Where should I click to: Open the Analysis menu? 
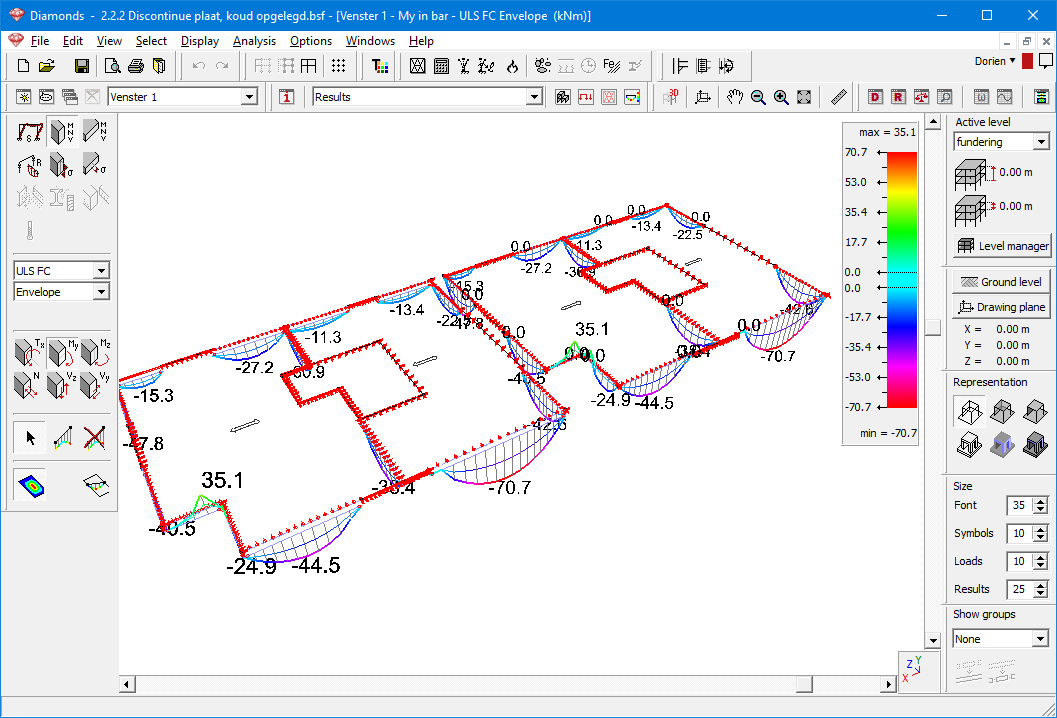(254, 40)
